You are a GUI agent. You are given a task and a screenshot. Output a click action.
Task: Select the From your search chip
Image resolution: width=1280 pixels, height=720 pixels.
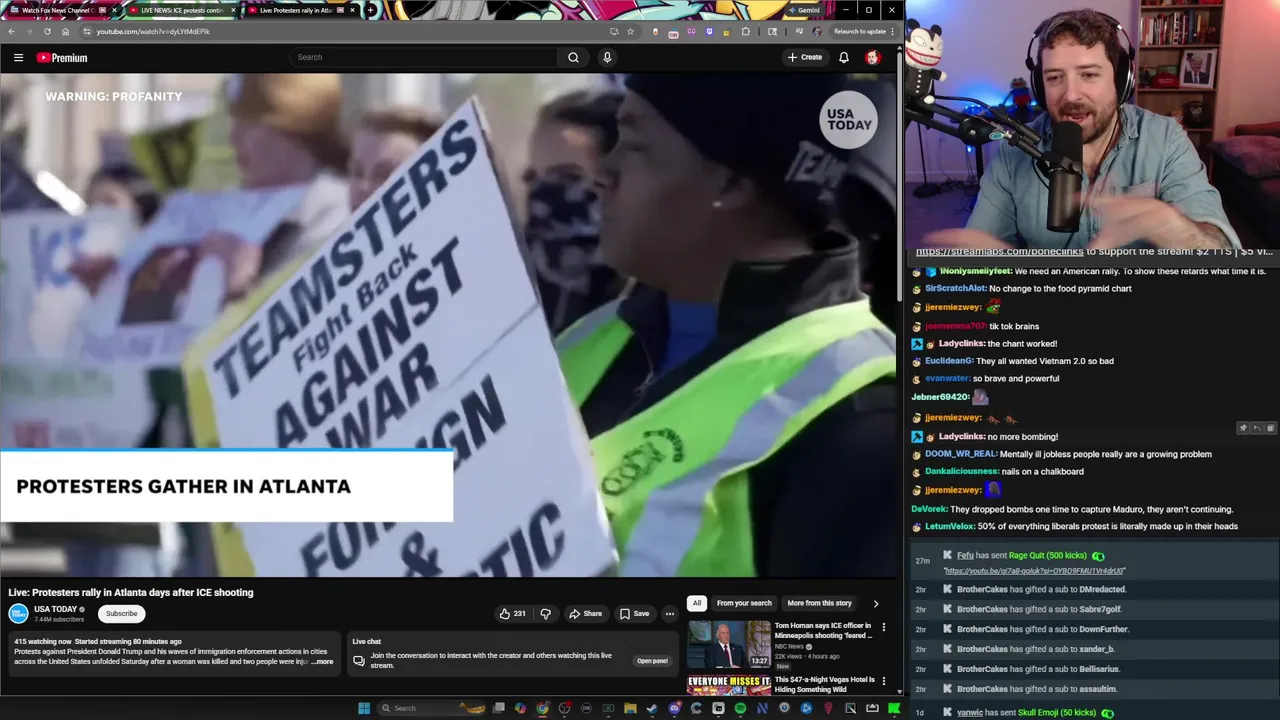[x=744, y=603]
